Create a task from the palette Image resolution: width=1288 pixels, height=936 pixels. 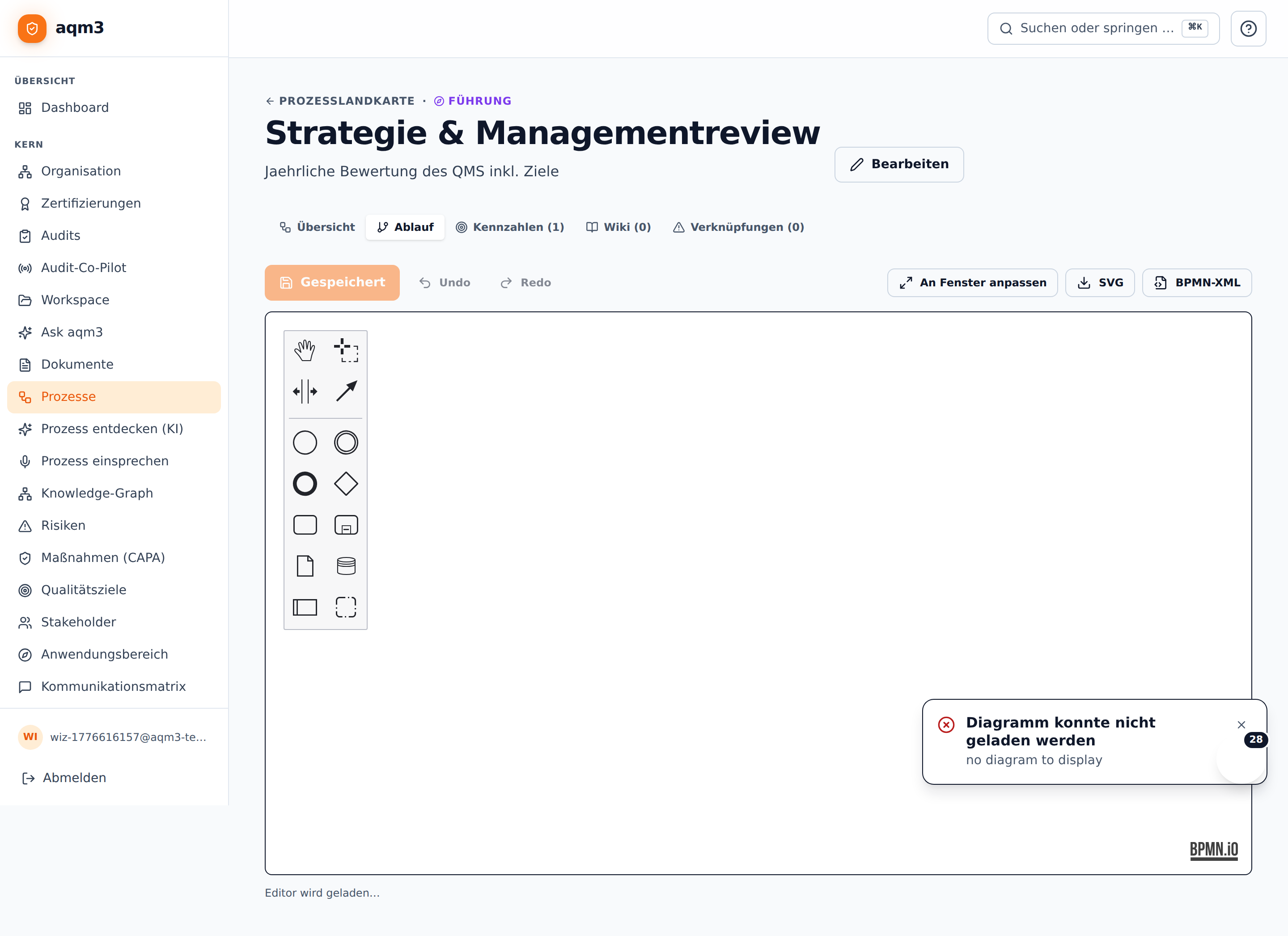pos(305,525)
